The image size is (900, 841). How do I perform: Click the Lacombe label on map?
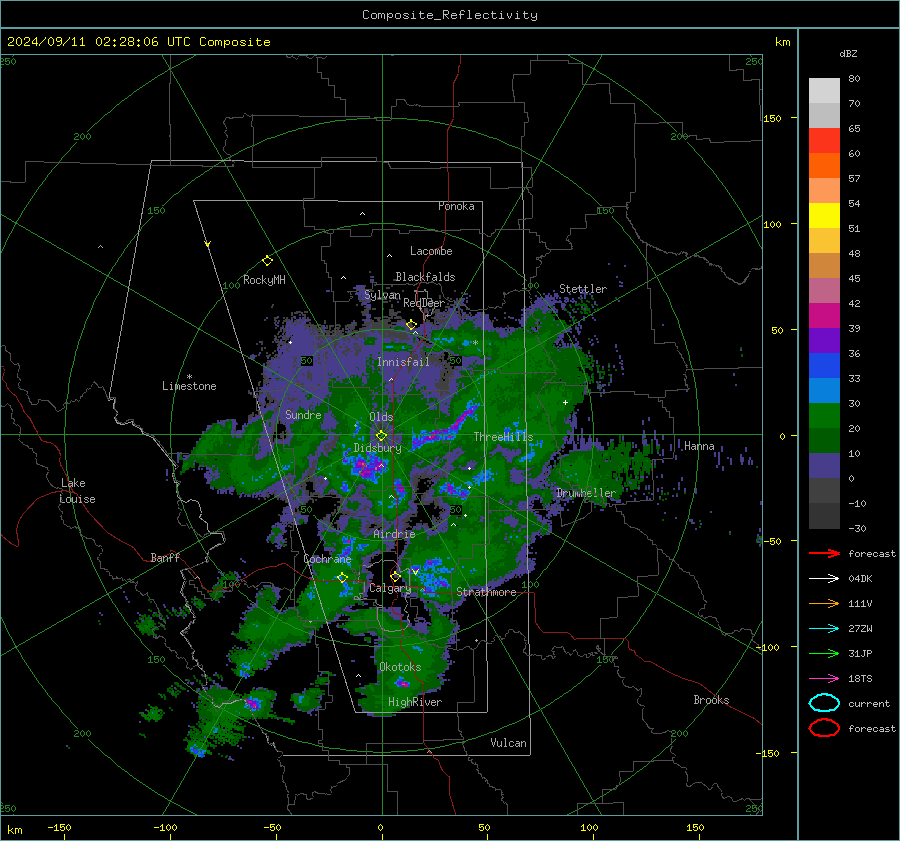(431, 251)
